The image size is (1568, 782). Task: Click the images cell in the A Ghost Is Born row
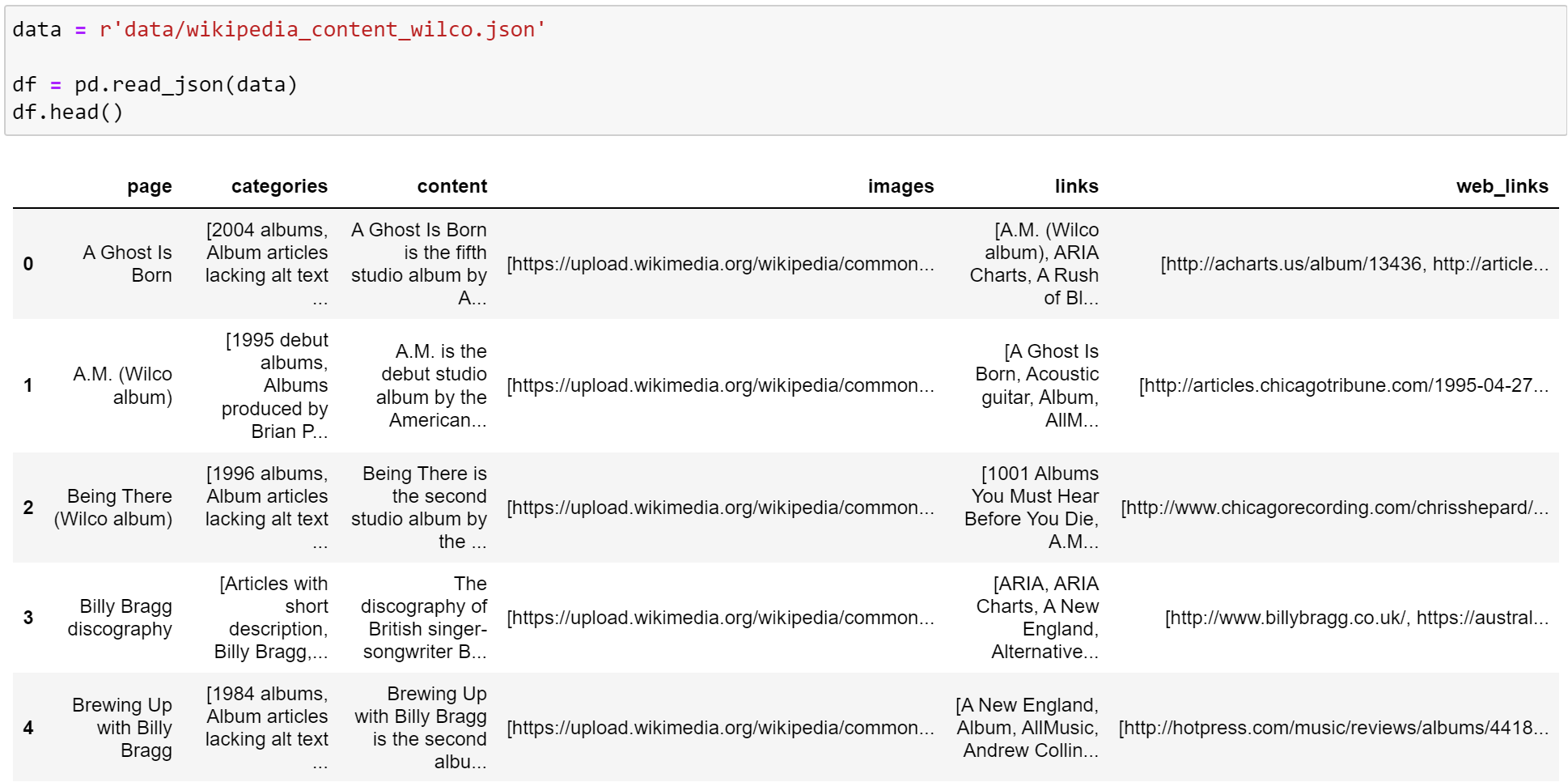pyautogui.click(x=720, y=264)
